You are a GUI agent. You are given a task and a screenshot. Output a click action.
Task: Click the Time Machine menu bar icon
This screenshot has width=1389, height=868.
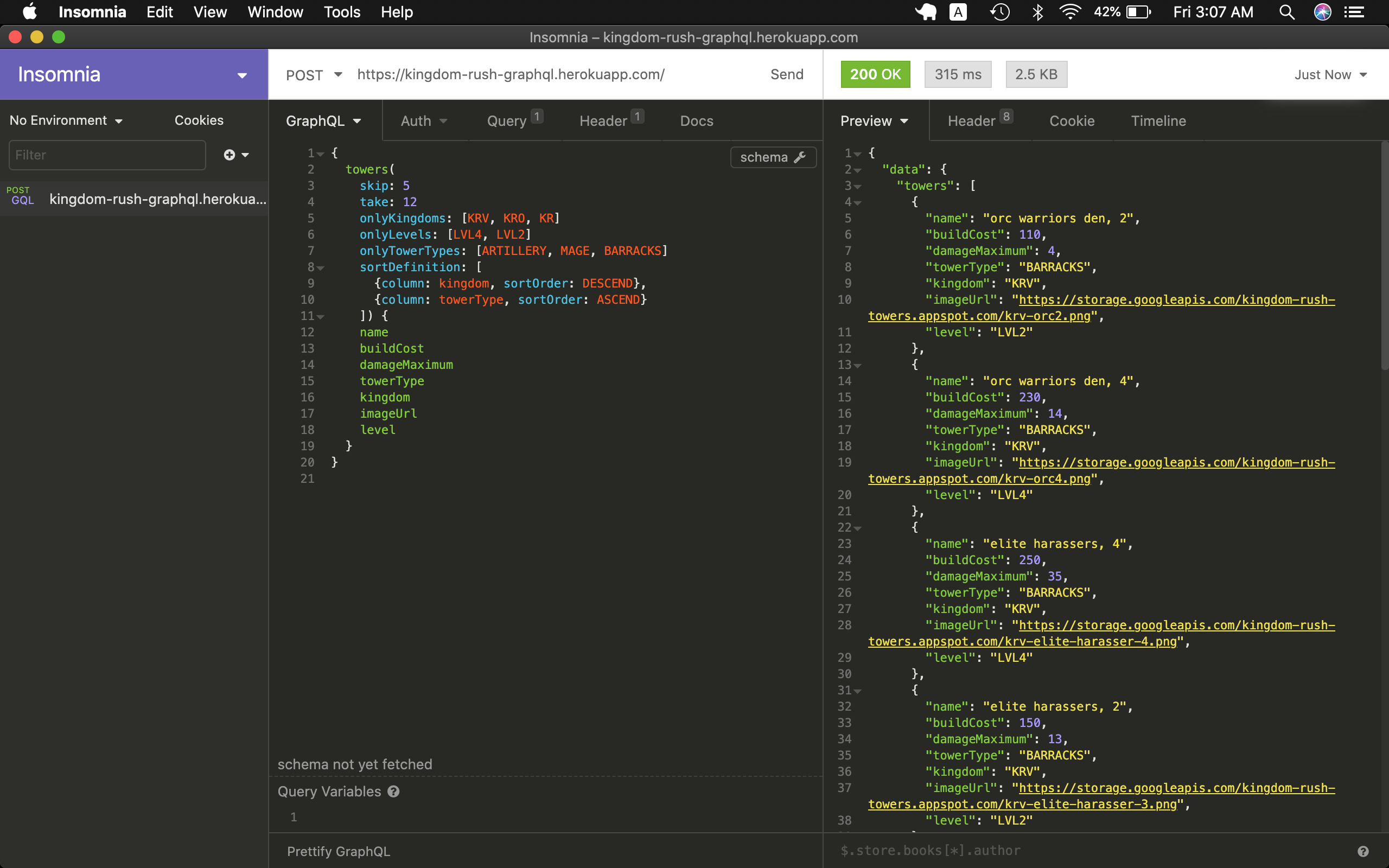[1000, 12]
